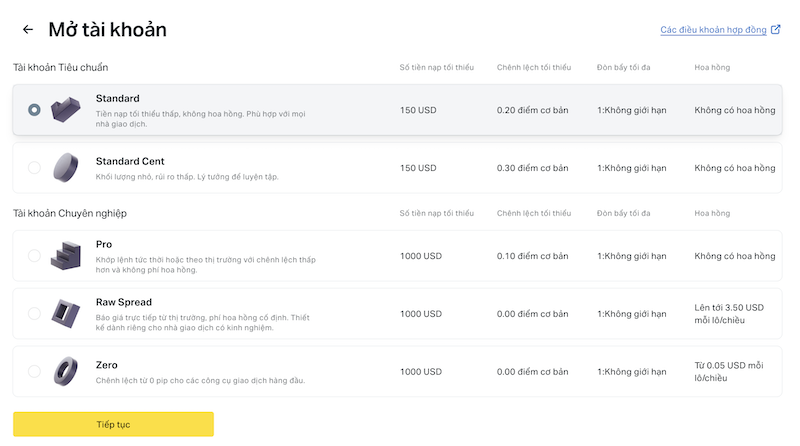Click the back arrow icon
This screenshot has height=446, width=800.
click(x=28, y=30)
